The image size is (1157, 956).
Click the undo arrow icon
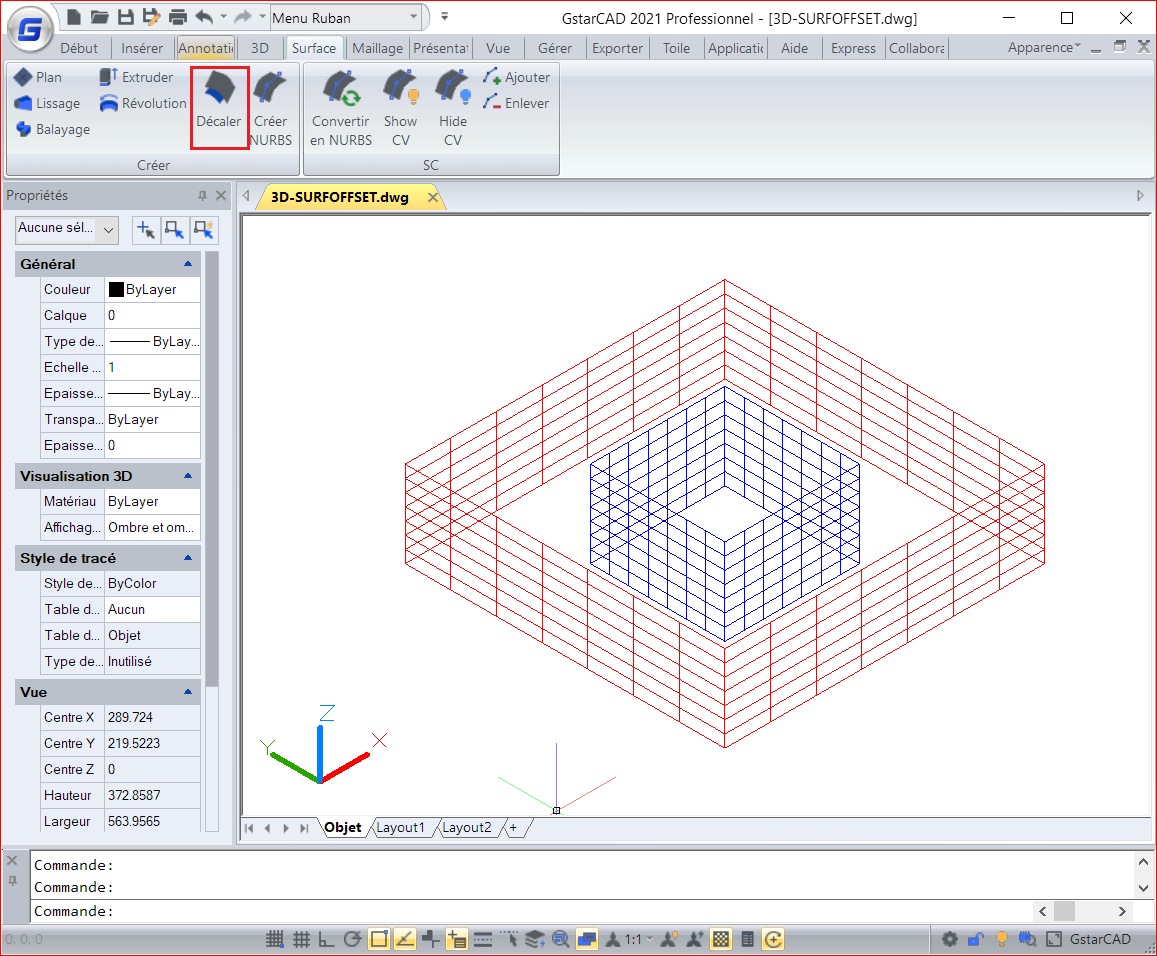[x=205, y=17]
